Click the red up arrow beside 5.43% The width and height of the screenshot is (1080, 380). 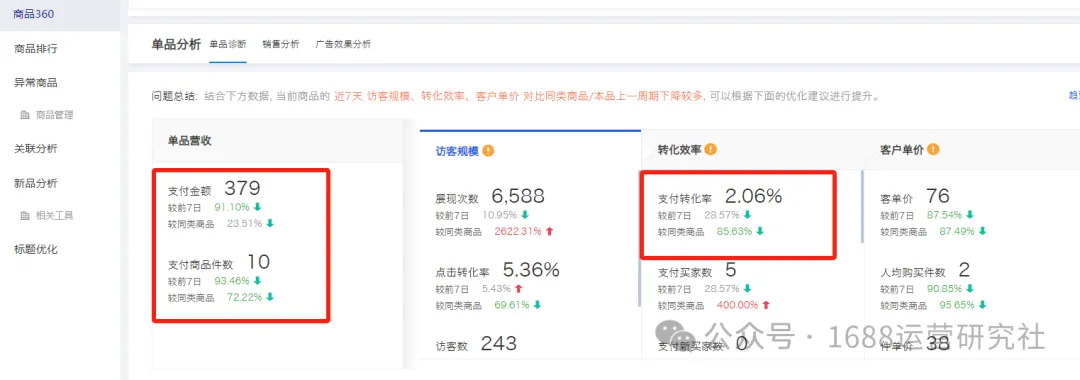[x=518, y=288]
